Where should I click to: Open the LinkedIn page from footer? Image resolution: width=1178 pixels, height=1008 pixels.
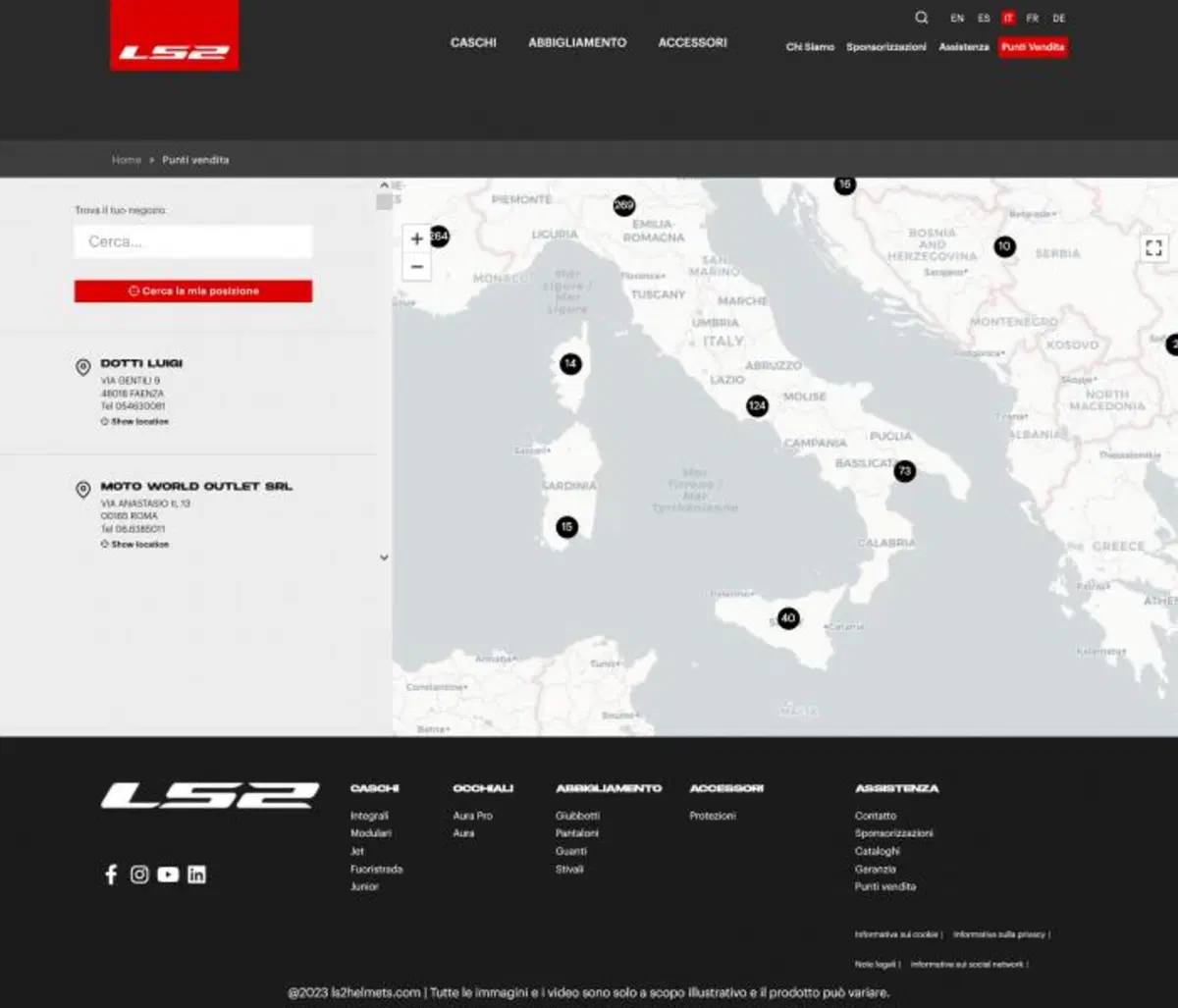click(196, 875)
